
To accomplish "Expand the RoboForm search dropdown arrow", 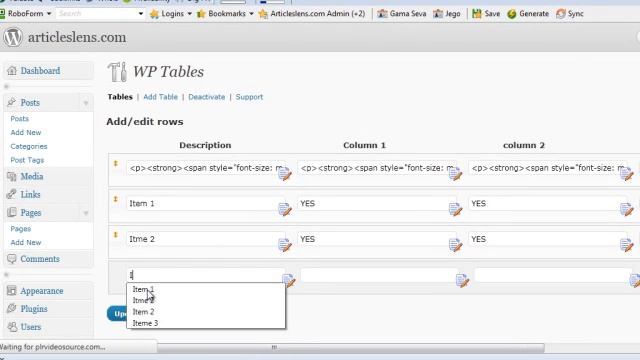I will pos(141,13).
